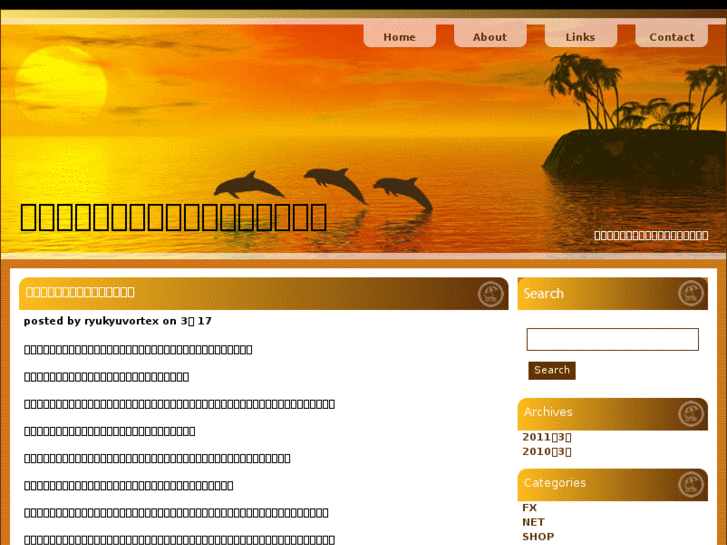
Task: Focus the sidebar search text field
Action: coord(612,340)
